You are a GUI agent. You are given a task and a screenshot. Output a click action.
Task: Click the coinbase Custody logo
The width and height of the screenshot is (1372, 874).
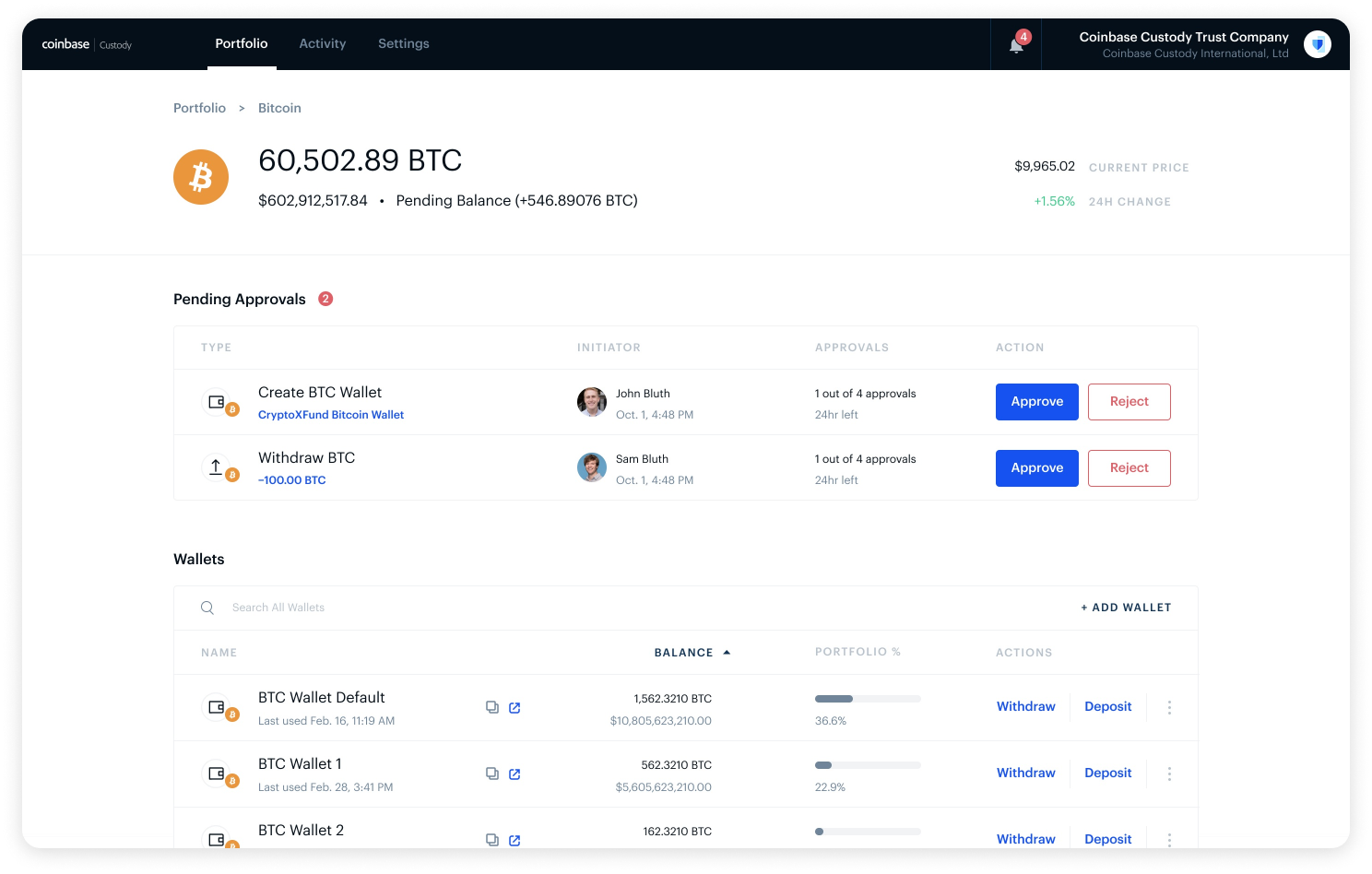87,44
